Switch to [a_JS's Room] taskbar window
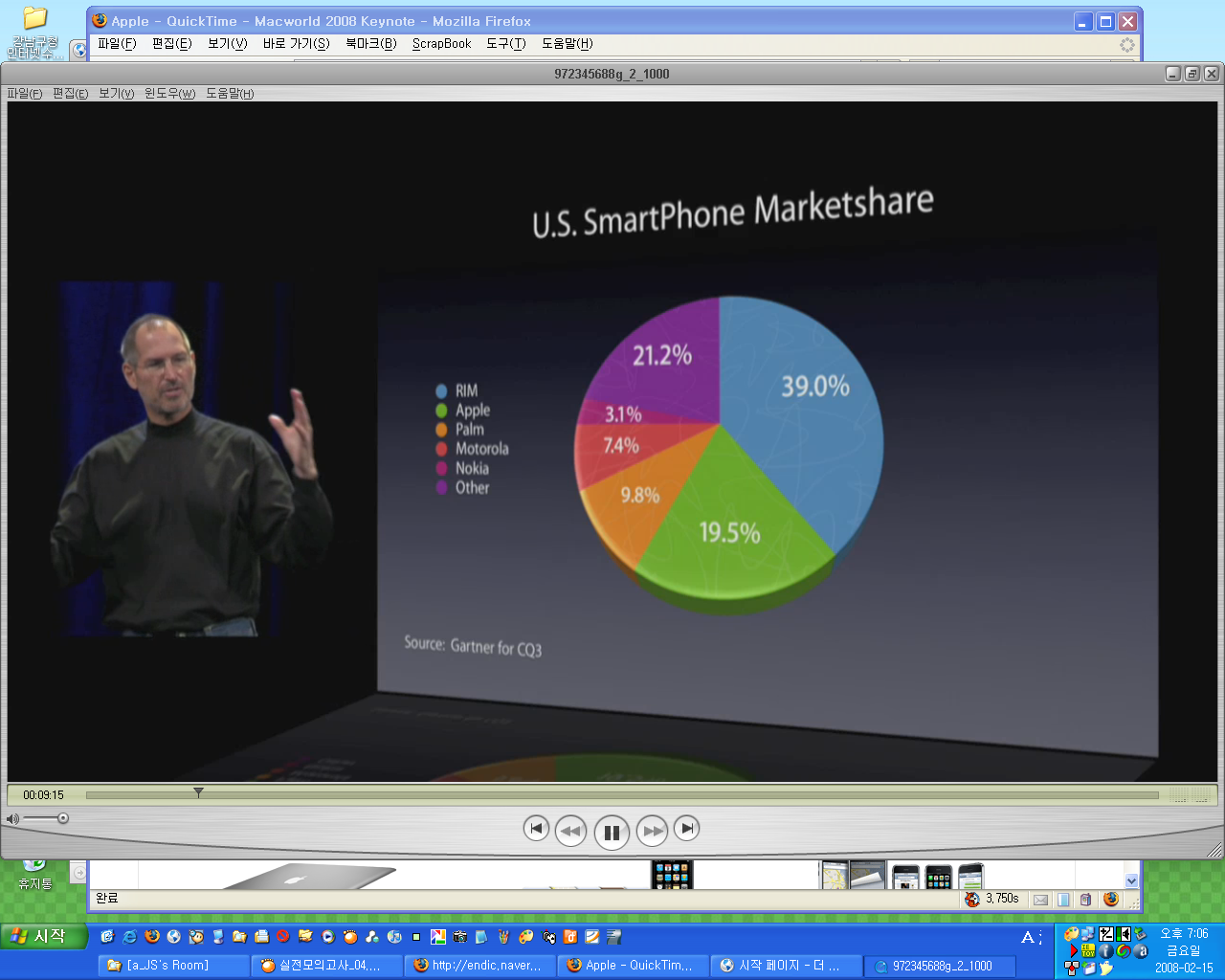 pos(173,966)
